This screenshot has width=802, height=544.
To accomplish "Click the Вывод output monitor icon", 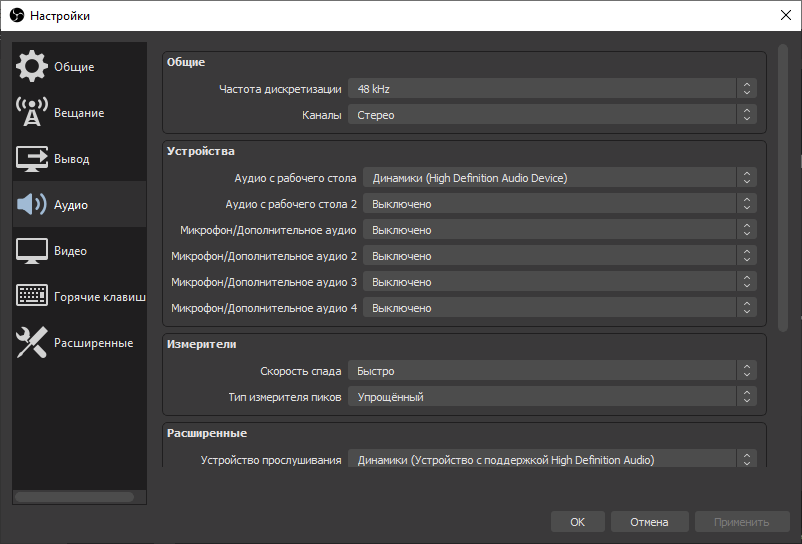I will pos(32,159).
